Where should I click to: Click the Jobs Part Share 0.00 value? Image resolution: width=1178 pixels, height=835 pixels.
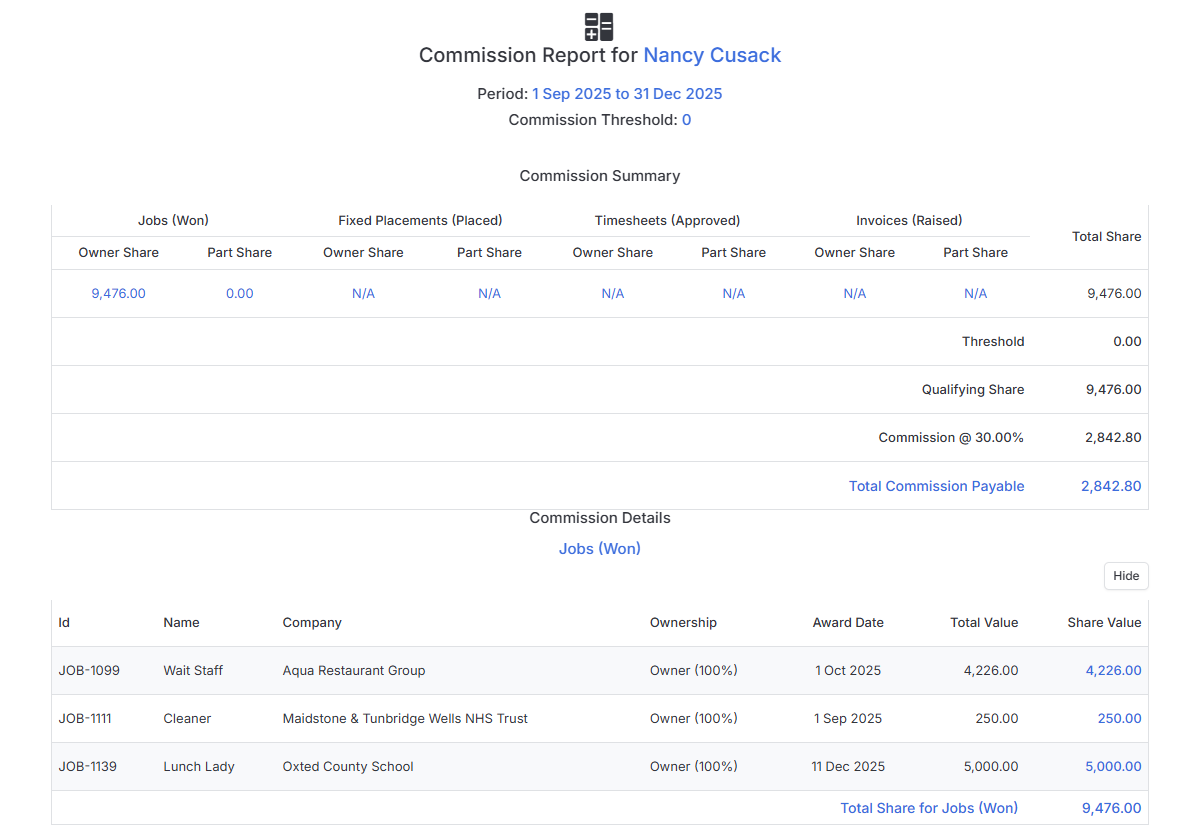coord(240,294)
